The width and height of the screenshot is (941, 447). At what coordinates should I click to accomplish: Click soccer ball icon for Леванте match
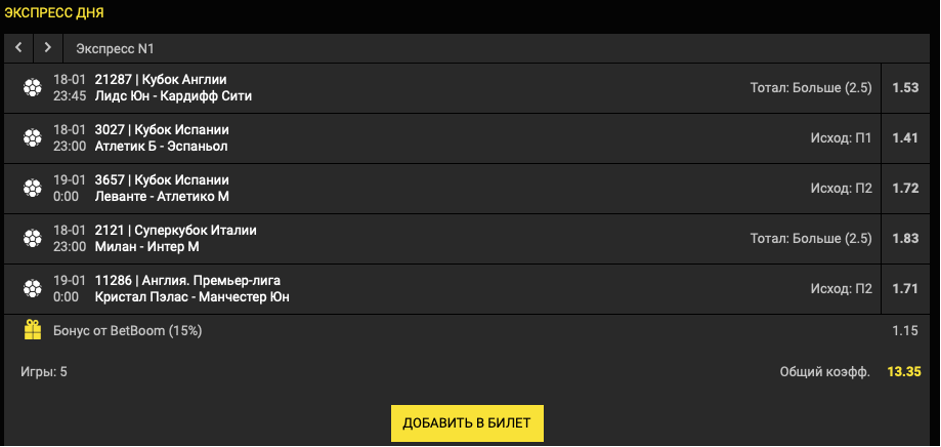[x=33, y=188]
